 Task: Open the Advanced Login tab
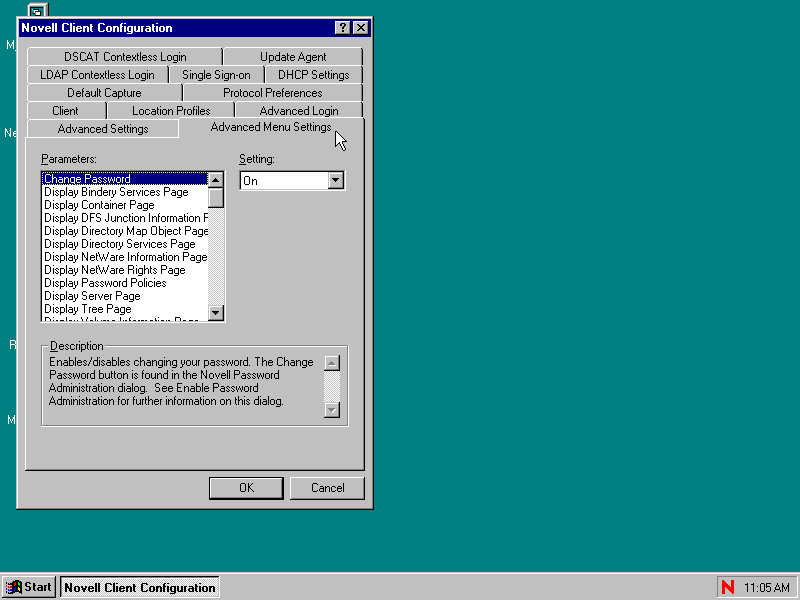[299, 111]
